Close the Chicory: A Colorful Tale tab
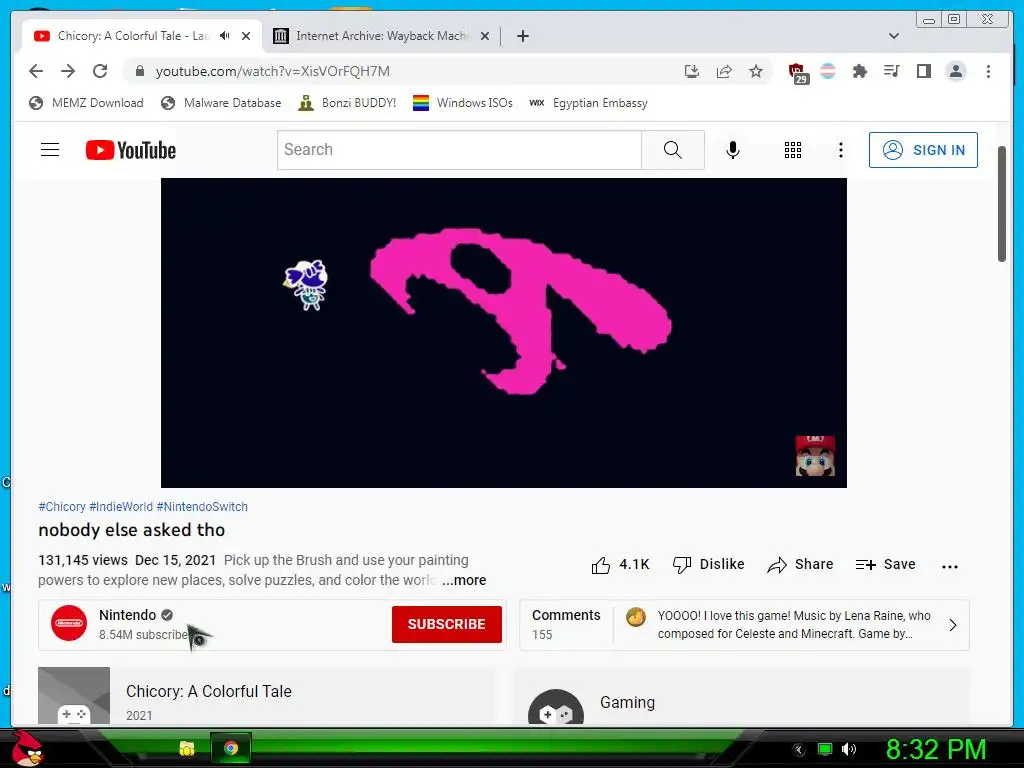Image resolution: width=1024 pixels, height=768 pixels. pos(246,36)
